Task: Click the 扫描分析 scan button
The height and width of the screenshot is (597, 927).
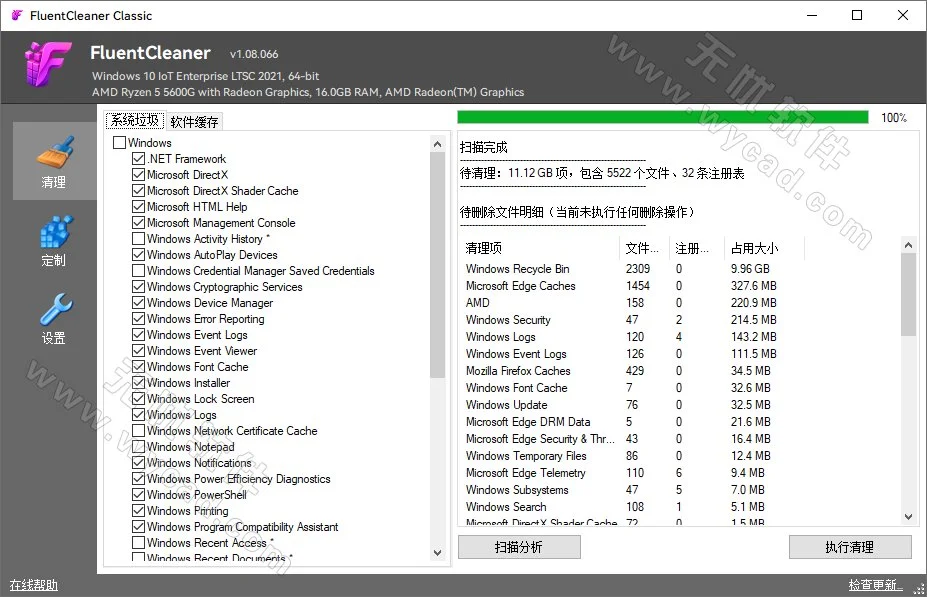Action: coord(519,547)
